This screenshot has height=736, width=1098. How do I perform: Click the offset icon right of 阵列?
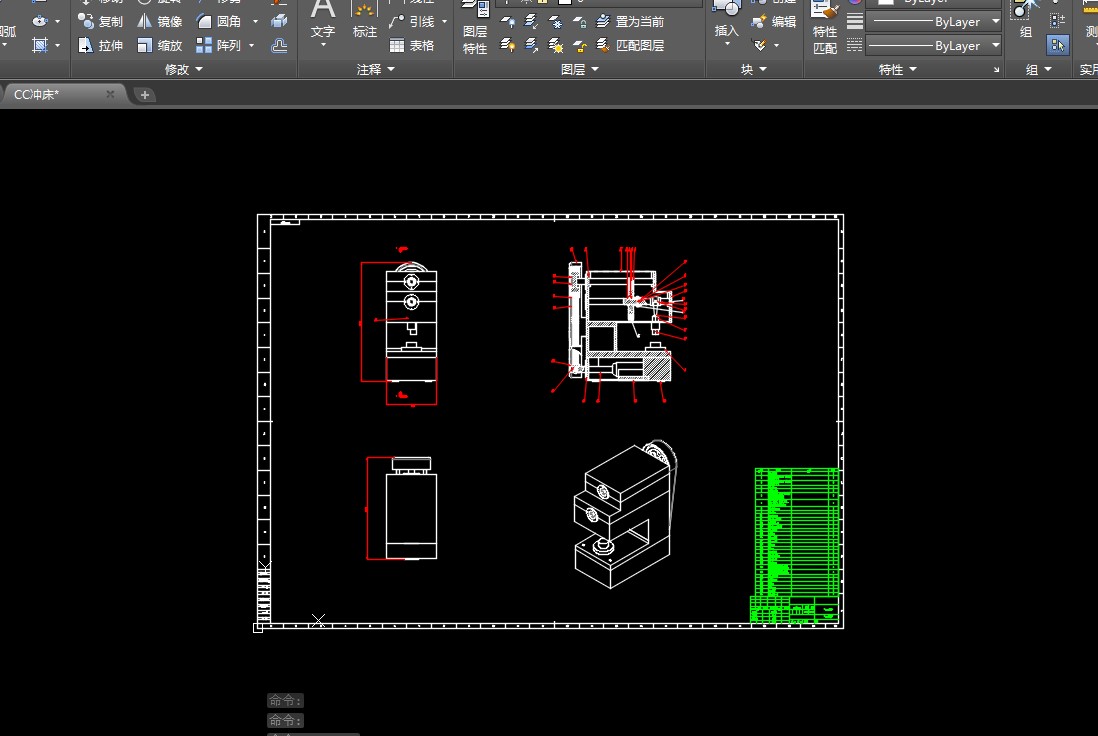[279, 46]
